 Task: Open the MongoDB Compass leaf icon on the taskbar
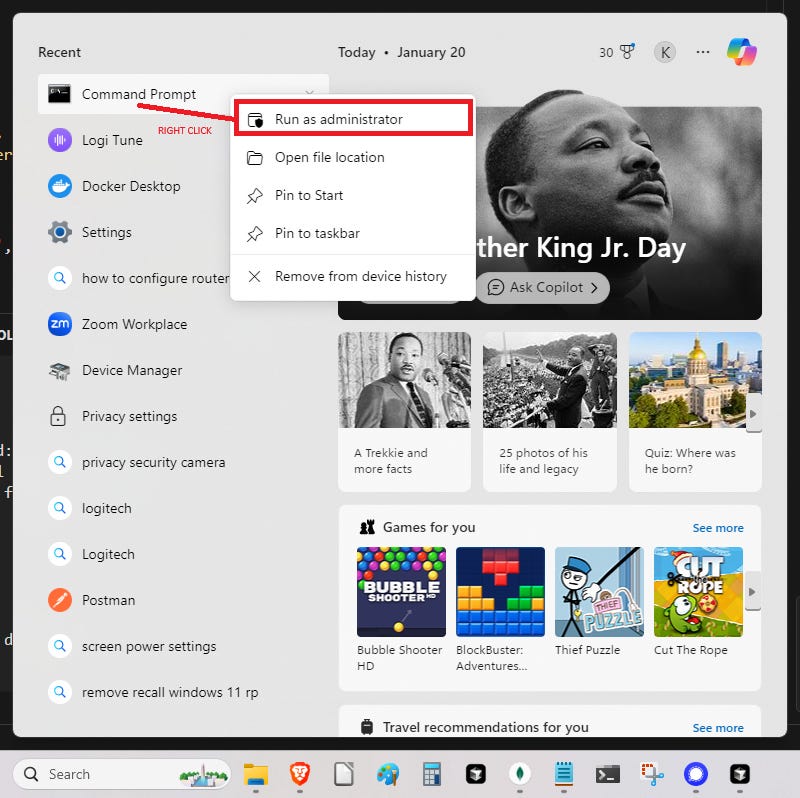pyautogui.click(x=520, y=774)
